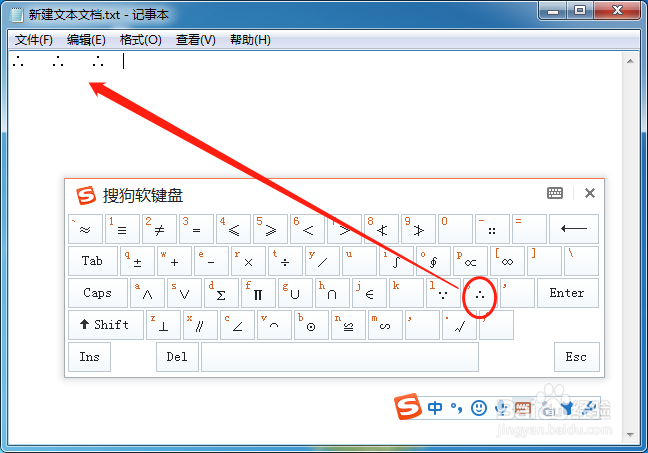Click the product Π key
Viewport: 648px width, 453px height.
[x=258, y=293]
